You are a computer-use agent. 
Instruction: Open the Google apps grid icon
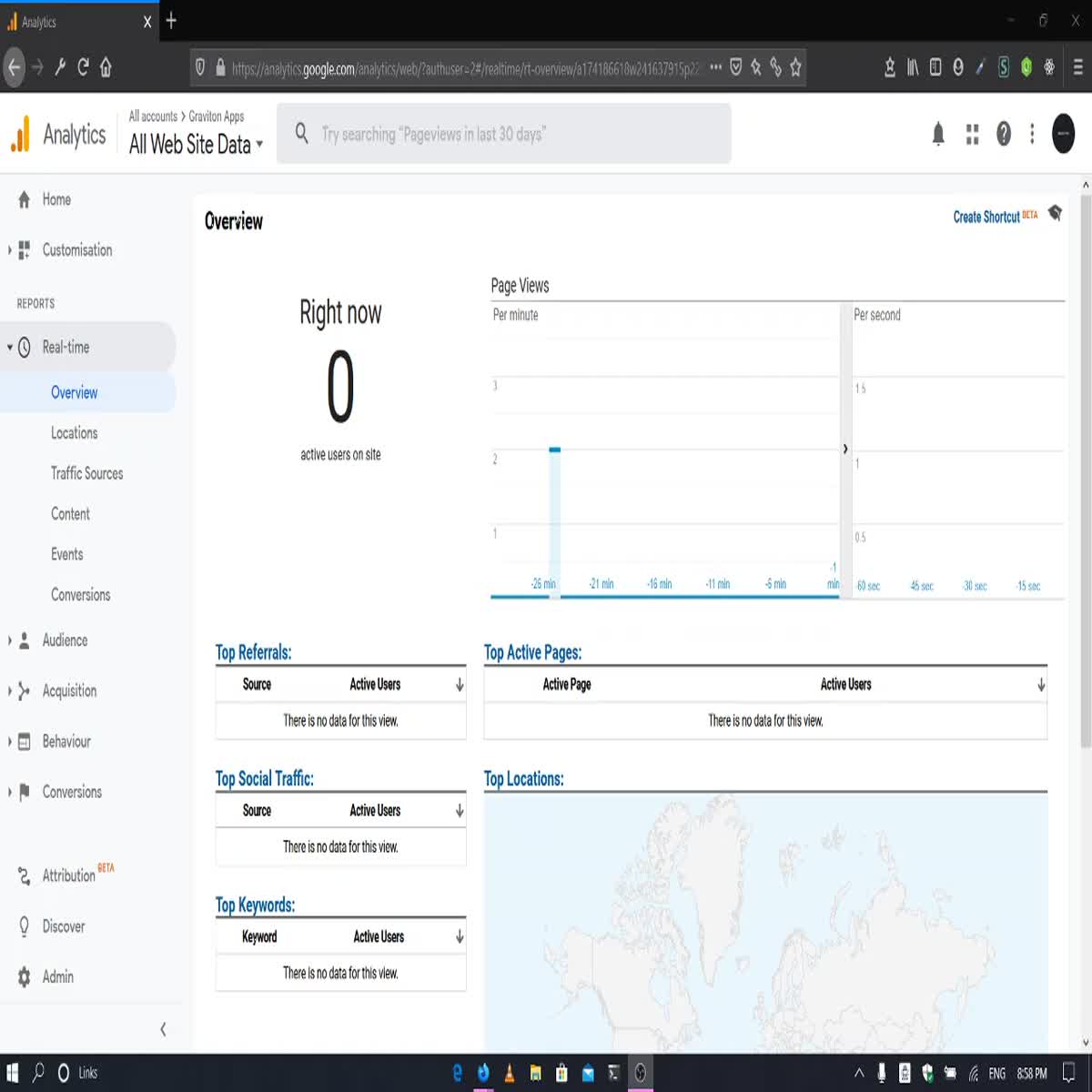tap(972, 135)
